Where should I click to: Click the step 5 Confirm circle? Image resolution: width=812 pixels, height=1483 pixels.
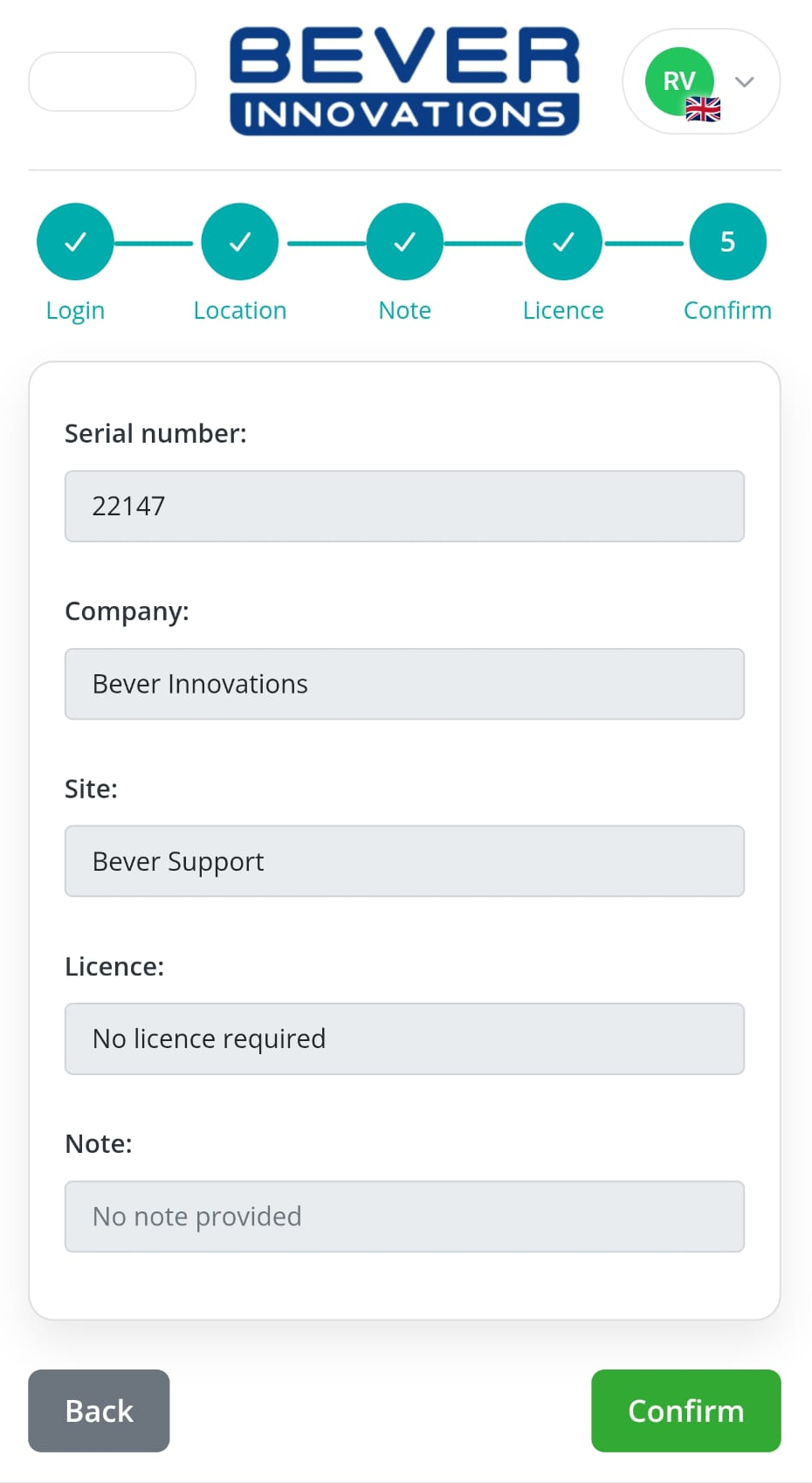tap(728, 242)
